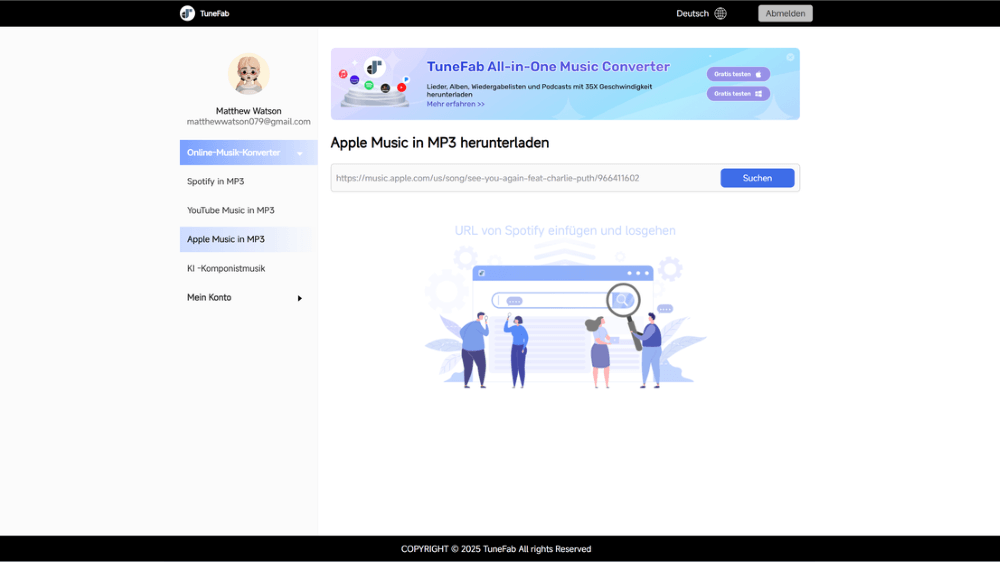Click the Abmelden button

(x=785, y=13)
